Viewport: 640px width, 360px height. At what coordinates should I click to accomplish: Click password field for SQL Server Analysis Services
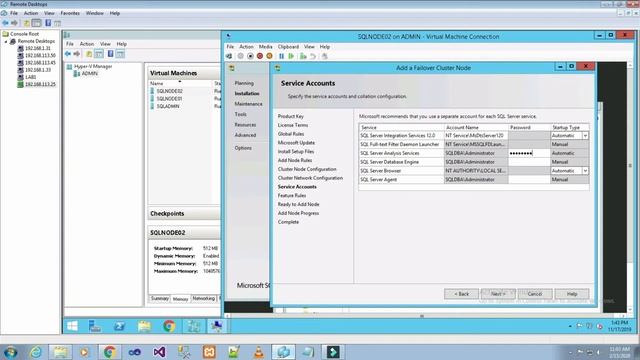click(x=529, y=153)
